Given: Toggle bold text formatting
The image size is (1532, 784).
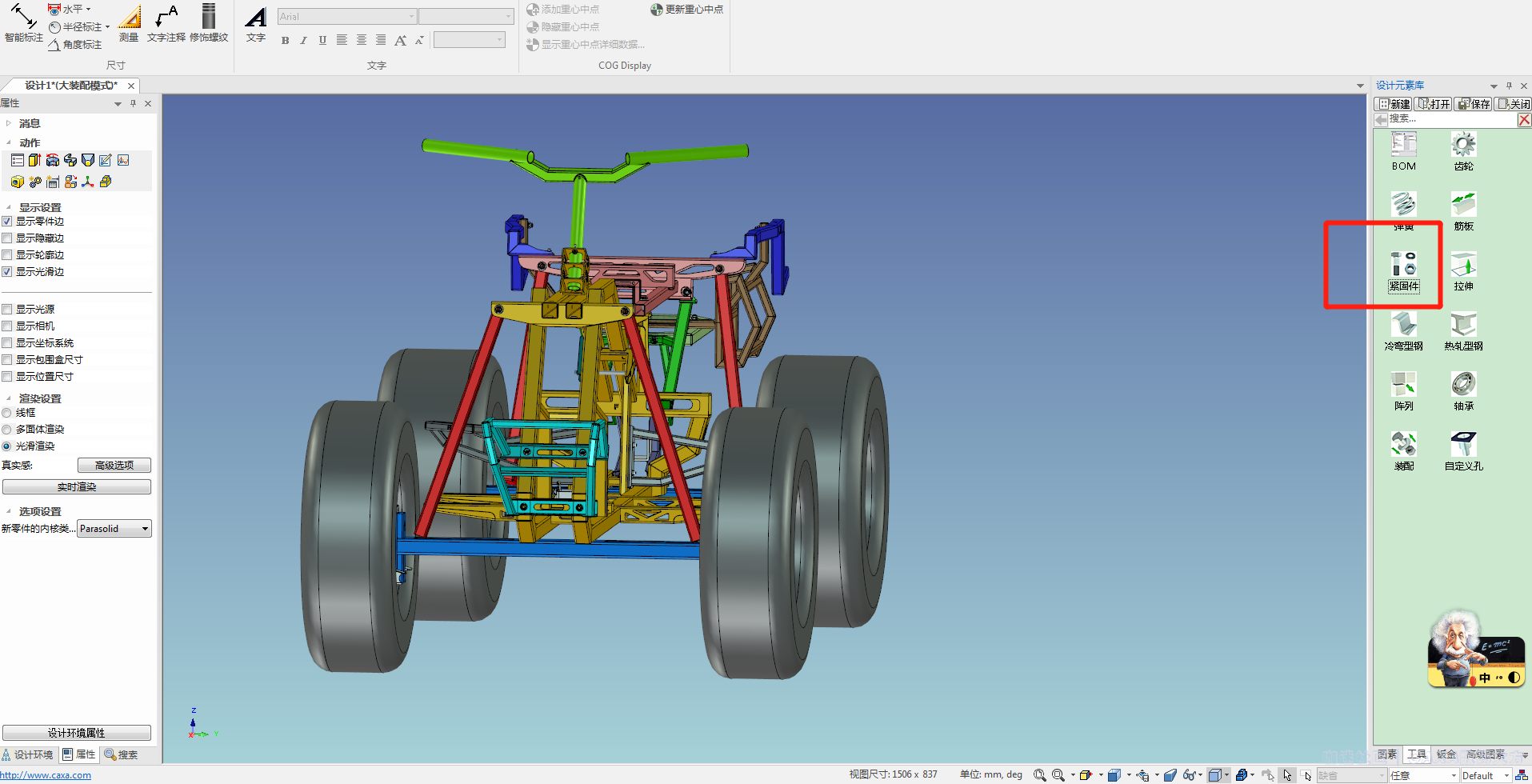Looking at the screenshot, I should coord(286,40).
